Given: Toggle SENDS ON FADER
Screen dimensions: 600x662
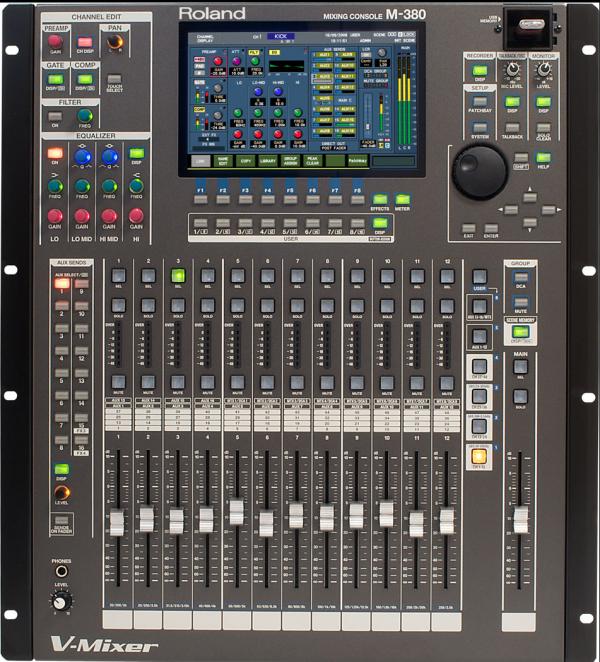Looking at the screenshot, I should click(x=61, y=520).
